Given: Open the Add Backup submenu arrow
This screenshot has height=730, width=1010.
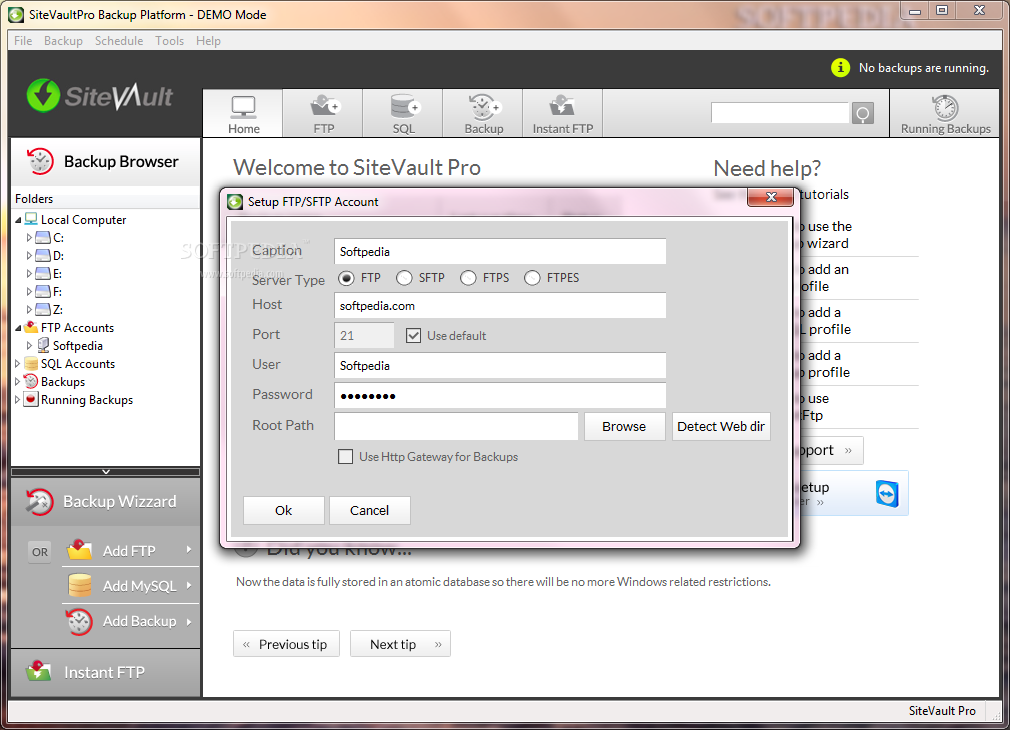Looking at the screenshot, I should point(189,621).
